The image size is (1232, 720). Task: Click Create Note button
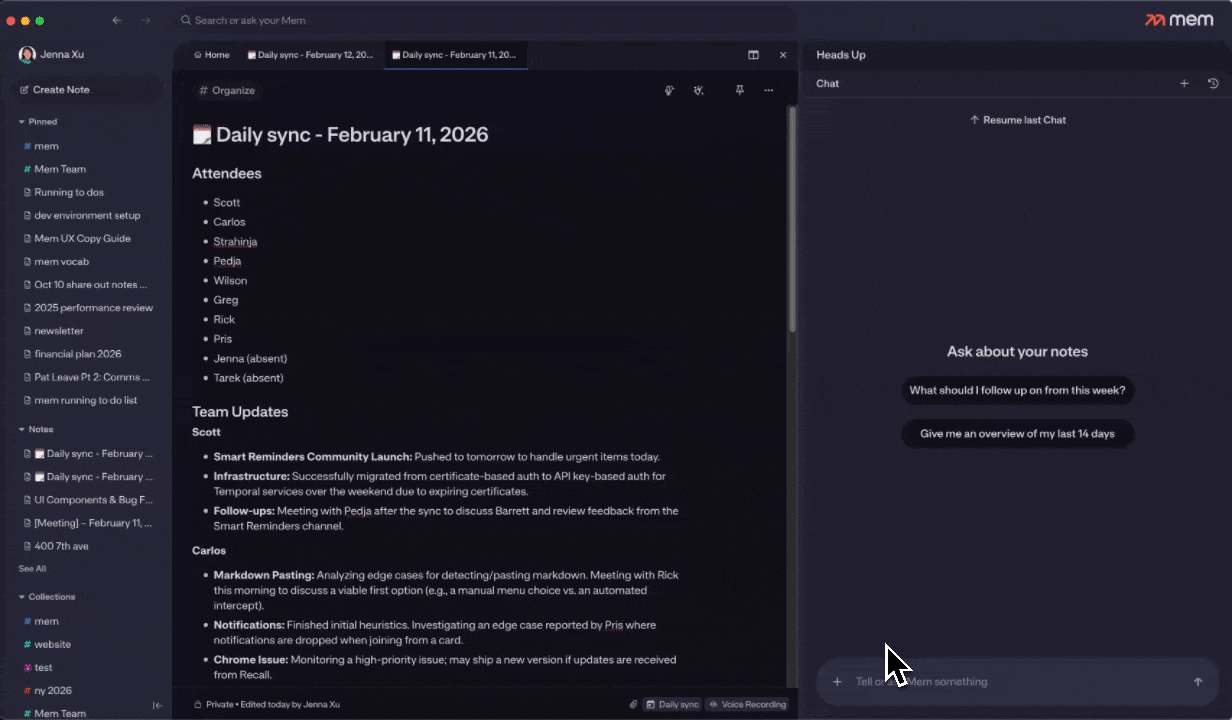pos(86,90)
